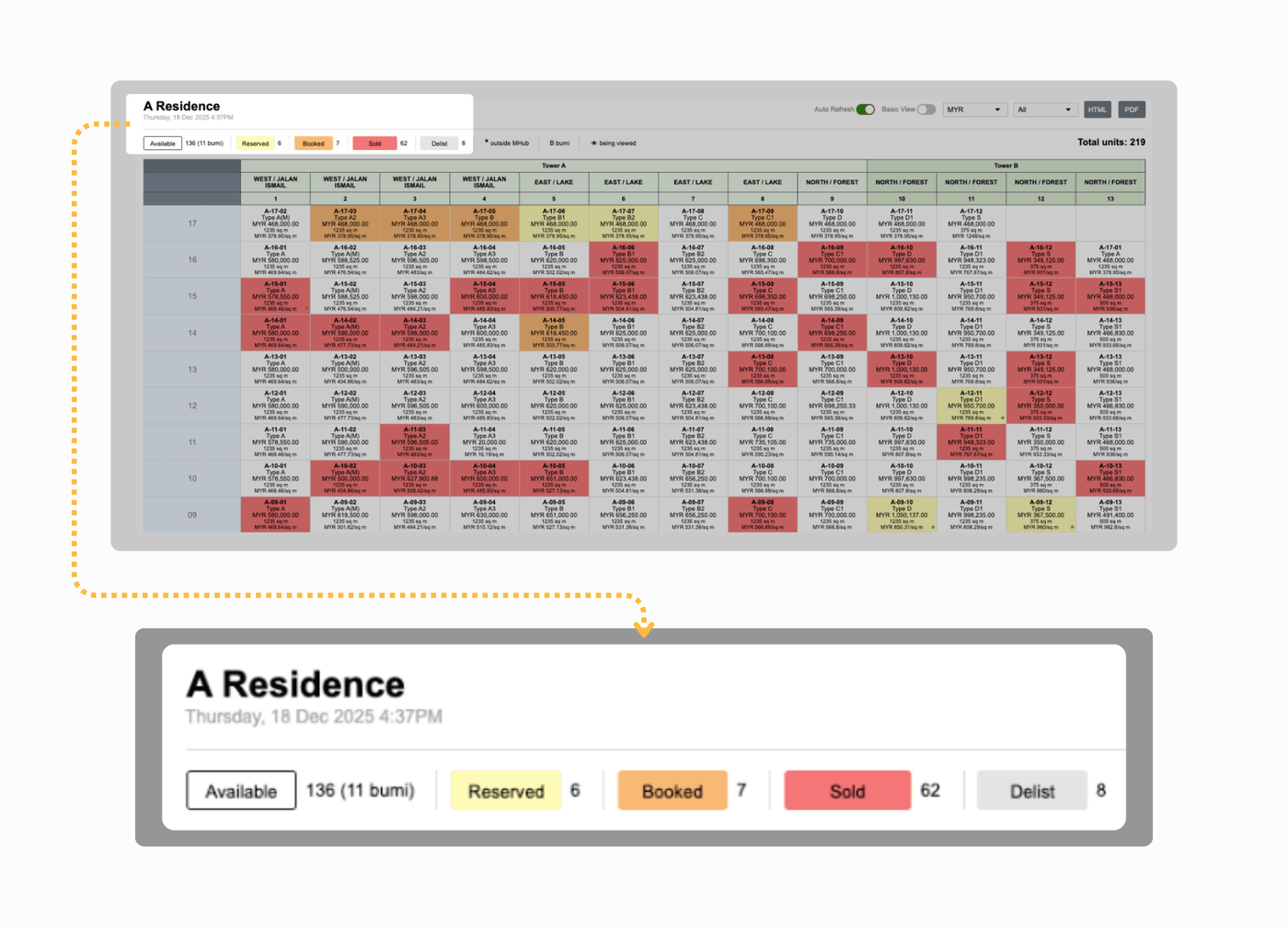Click the orange Booked swatch in enlarged callout
The image size is (1288, 927).
[673, 791]
